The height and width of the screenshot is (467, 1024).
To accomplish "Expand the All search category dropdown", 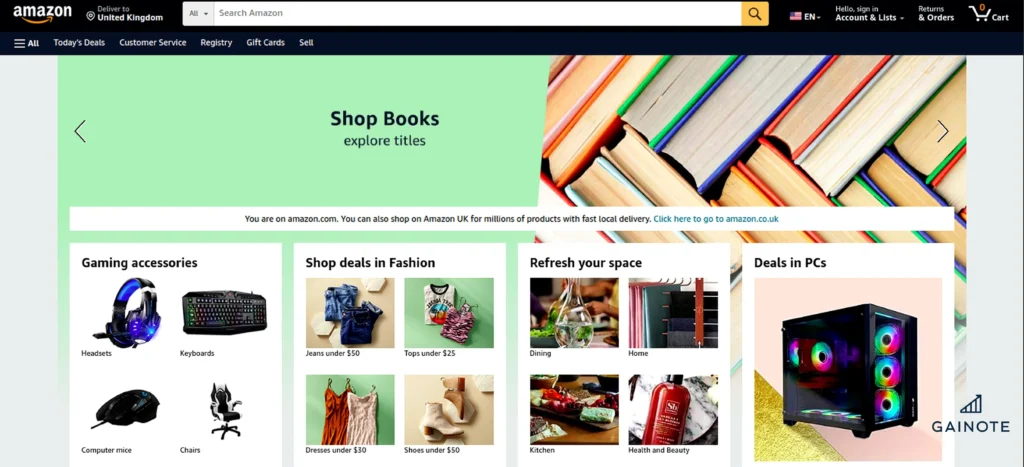I will click(199, 14).
